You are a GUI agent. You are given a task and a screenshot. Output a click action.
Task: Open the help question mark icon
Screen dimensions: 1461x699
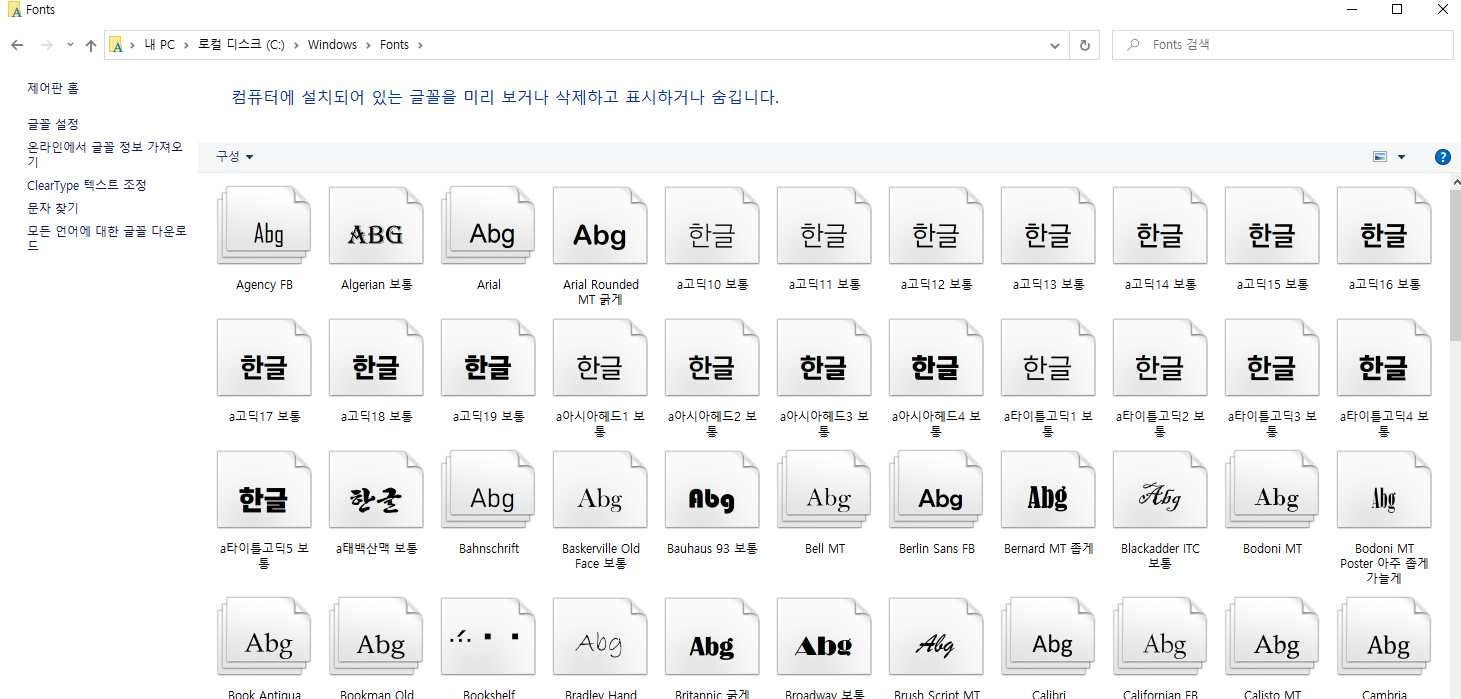1442,157
